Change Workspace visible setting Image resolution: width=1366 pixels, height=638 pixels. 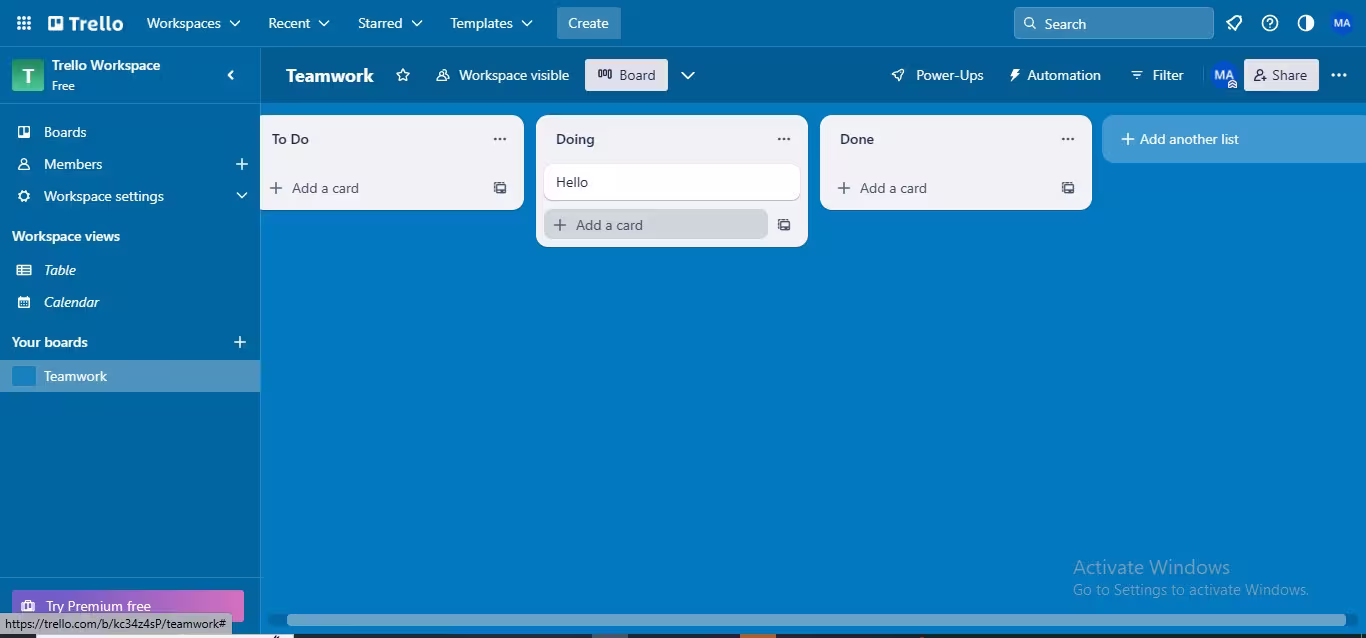click(502, 75)
